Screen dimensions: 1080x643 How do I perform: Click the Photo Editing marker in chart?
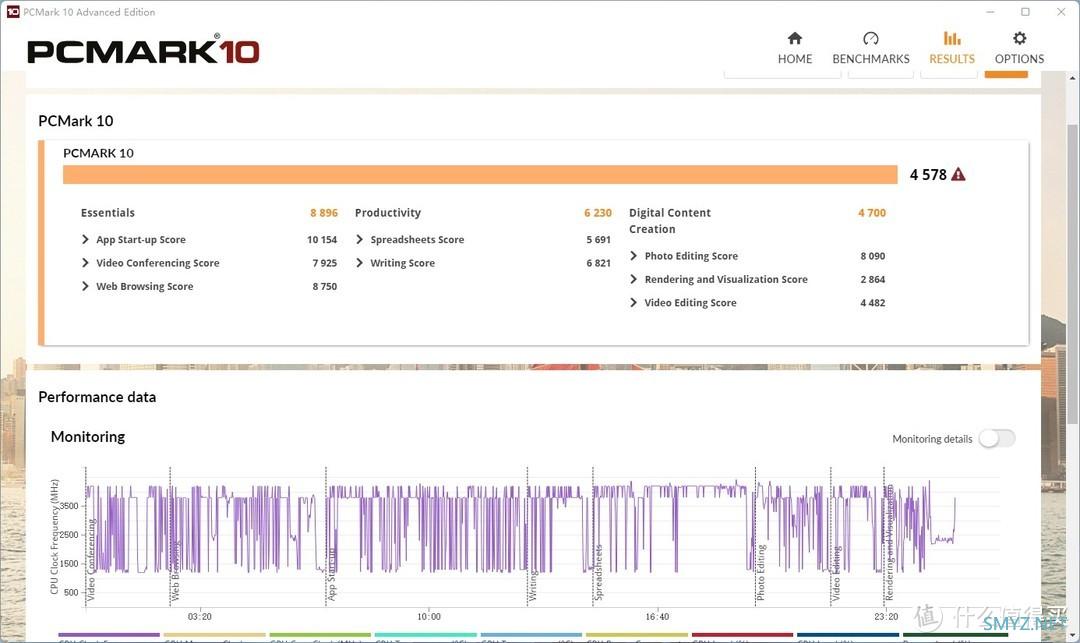click(x=760, y=573)
